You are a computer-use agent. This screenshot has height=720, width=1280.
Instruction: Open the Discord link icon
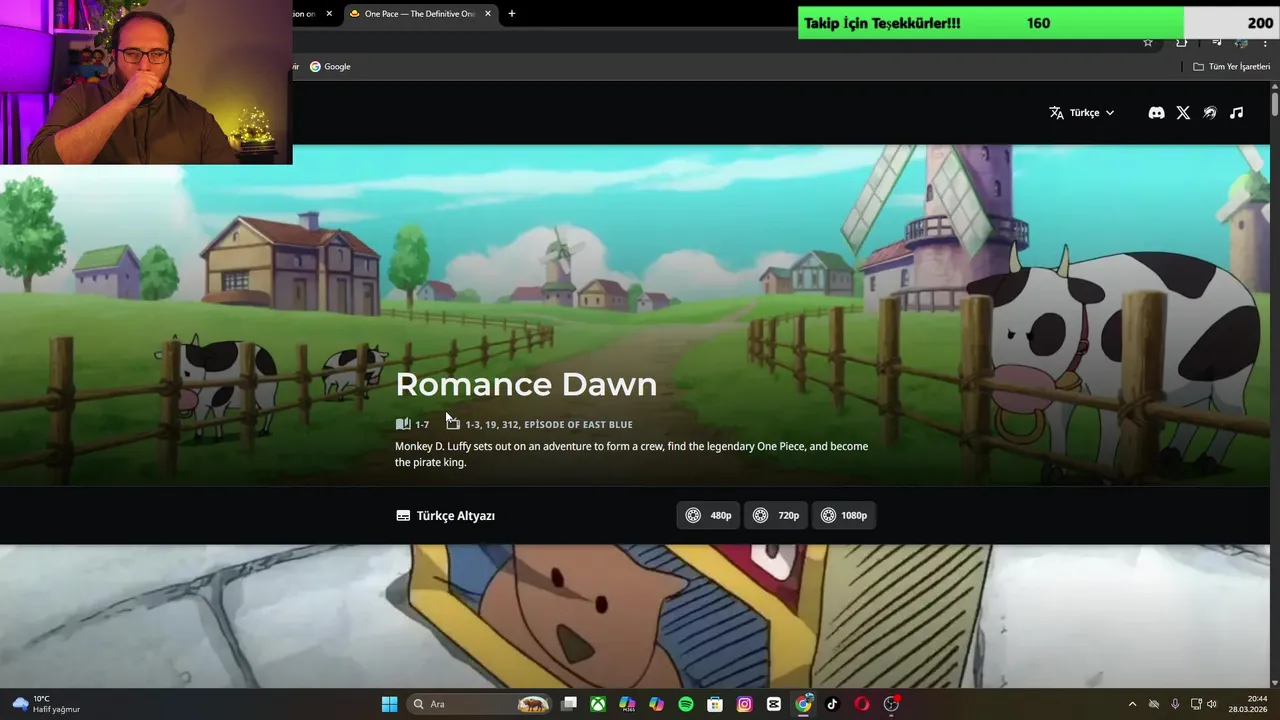(1156, 113)
